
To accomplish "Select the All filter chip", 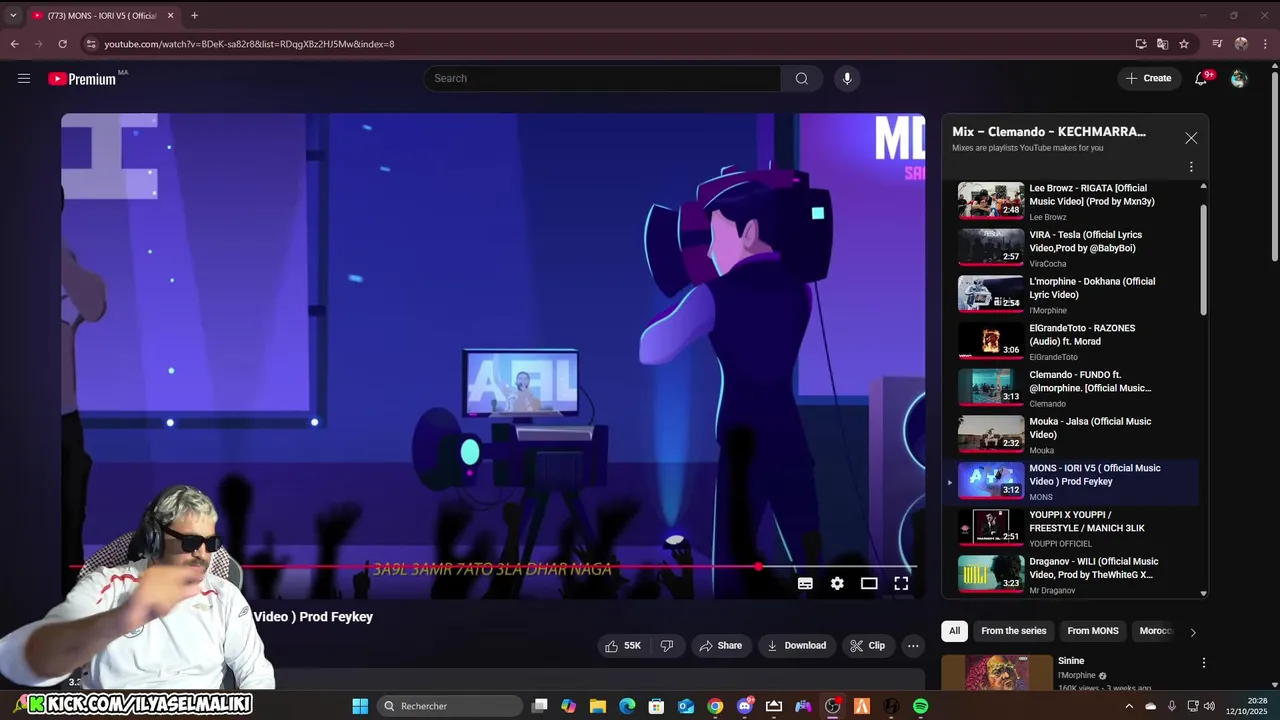I will tap(954, 631).
